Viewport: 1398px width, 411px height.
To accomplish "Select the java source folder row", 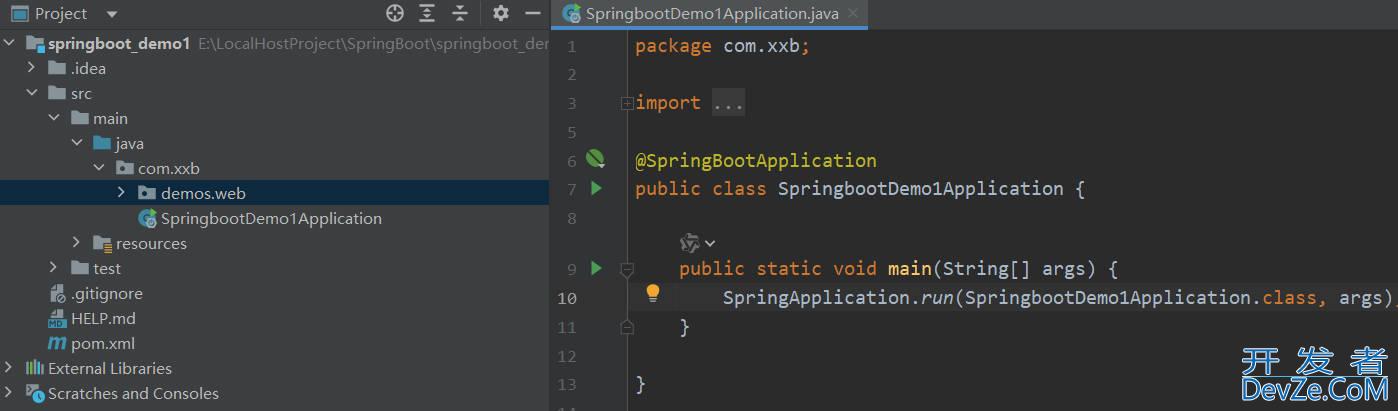I will [x=274, y=143].
